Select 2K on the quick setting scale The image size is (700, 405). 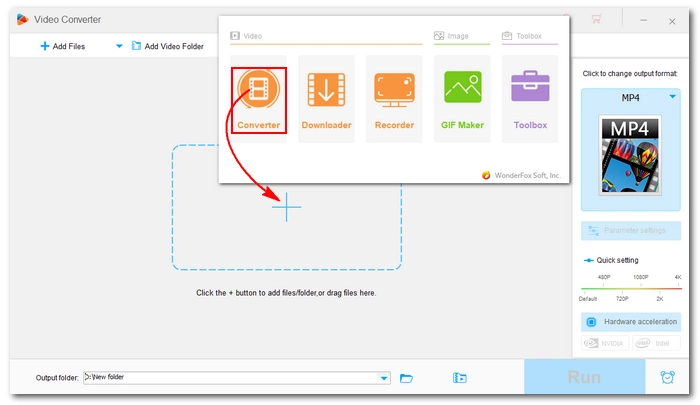(659, 299)
